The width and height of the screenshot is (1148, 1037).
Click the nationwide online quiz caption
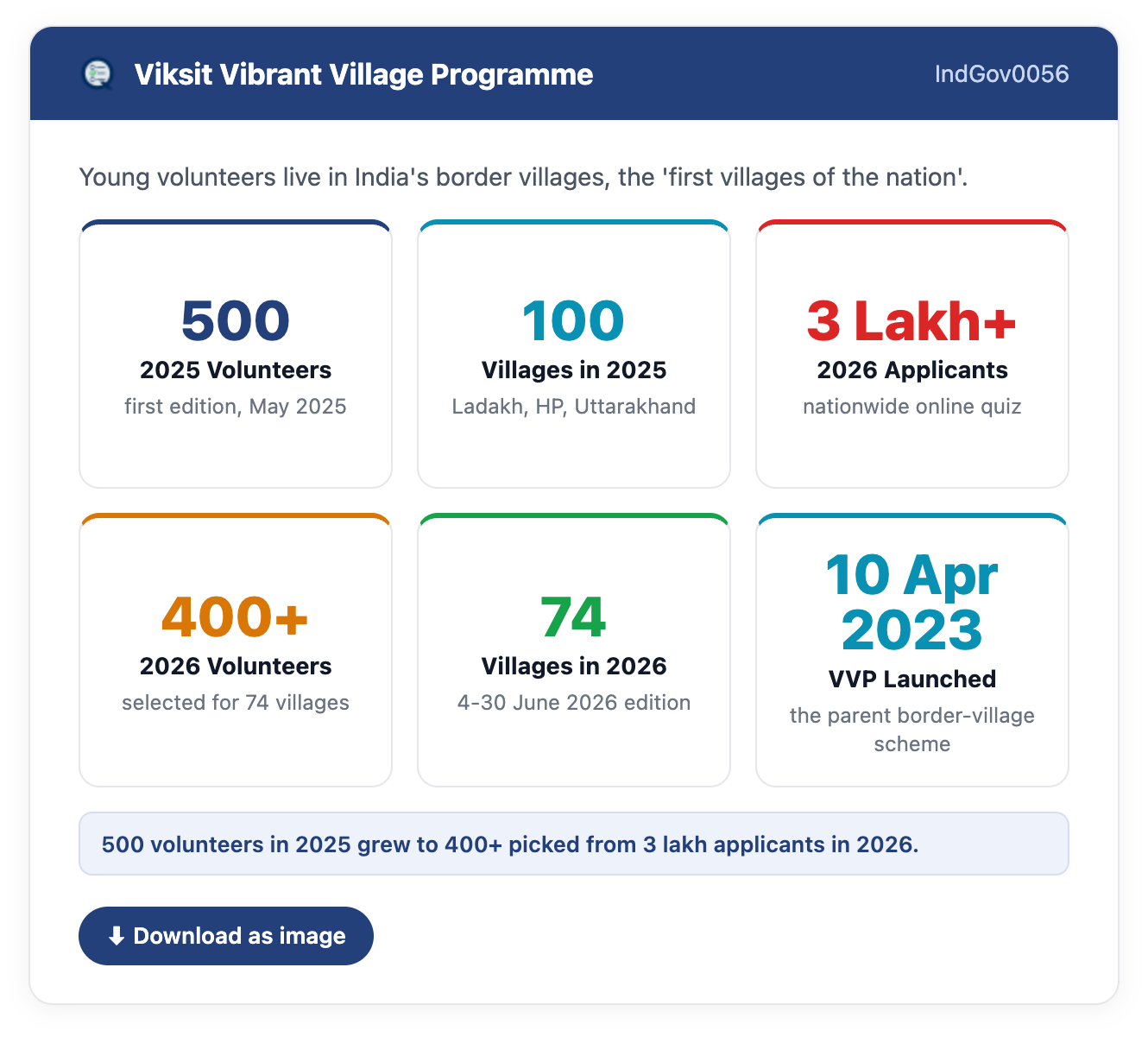tap(912, 407)
